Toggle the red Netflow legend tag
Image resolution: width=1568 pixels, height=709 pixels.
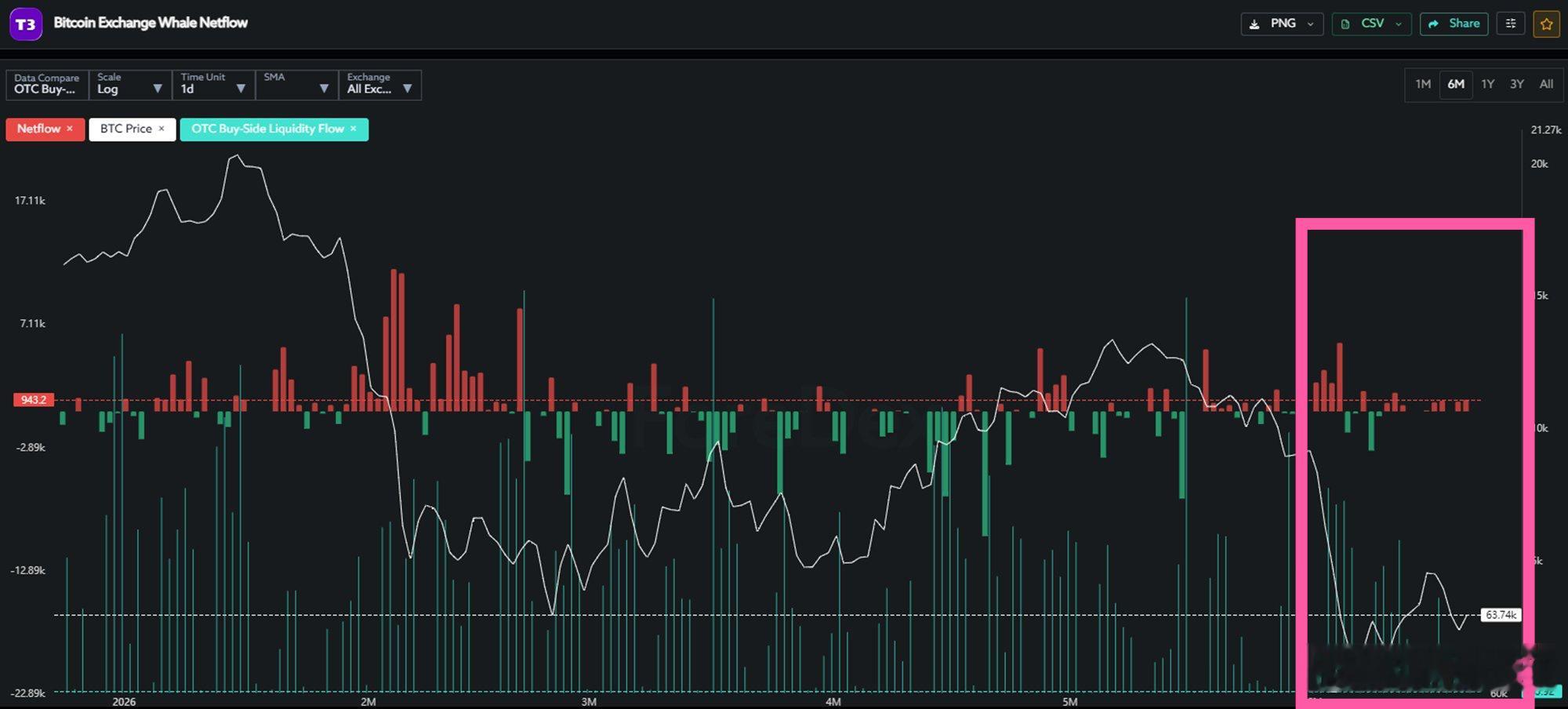tap(45, 129)
